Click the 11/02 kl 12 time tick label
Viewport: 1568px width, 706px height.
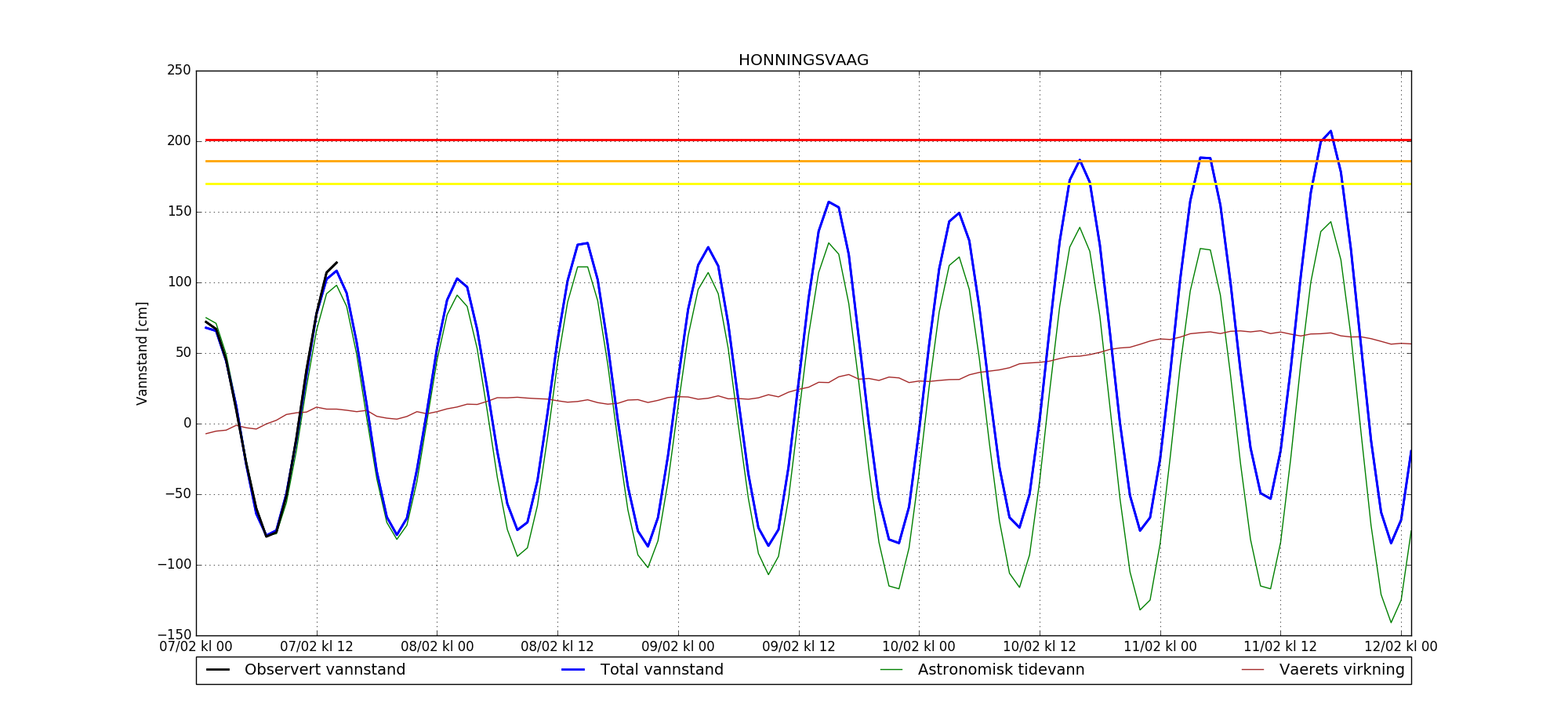click(1280, 647)
